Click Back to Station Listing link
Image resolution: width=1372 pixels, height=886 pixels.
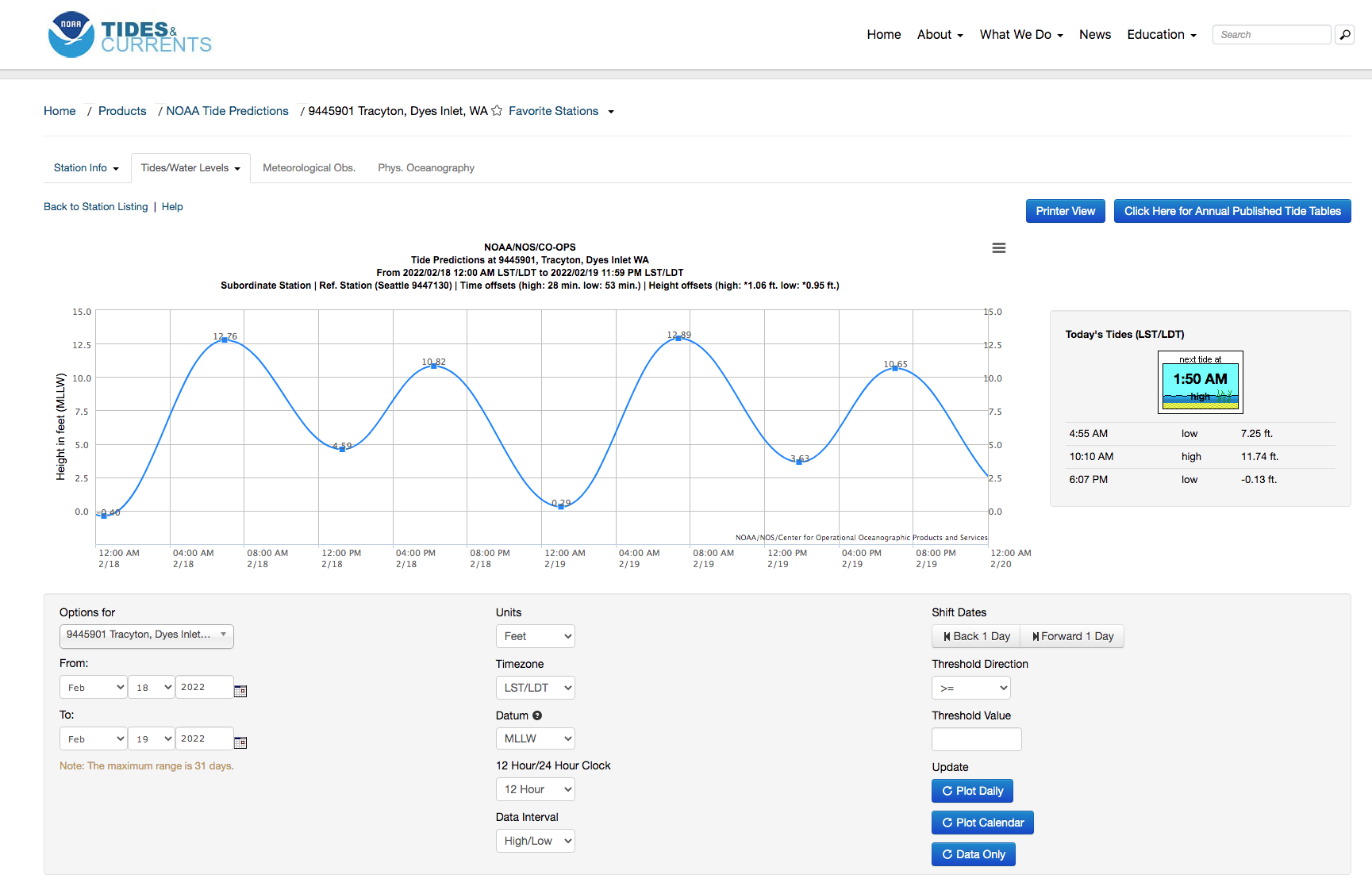pyautogui.click(x=96, y=207)
